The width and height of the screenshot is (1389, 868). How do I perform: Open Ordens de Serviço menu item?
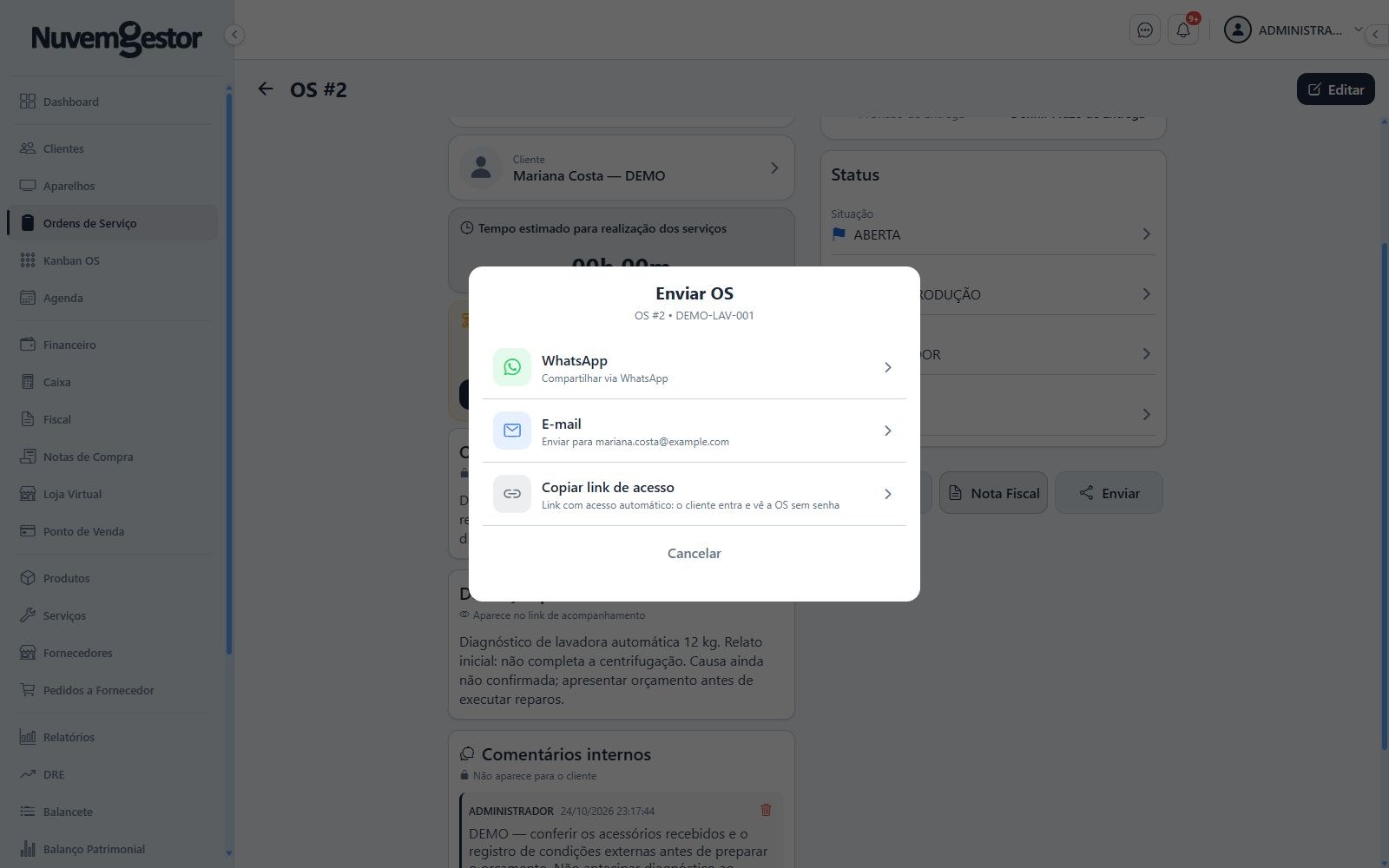tap(112, 223)
